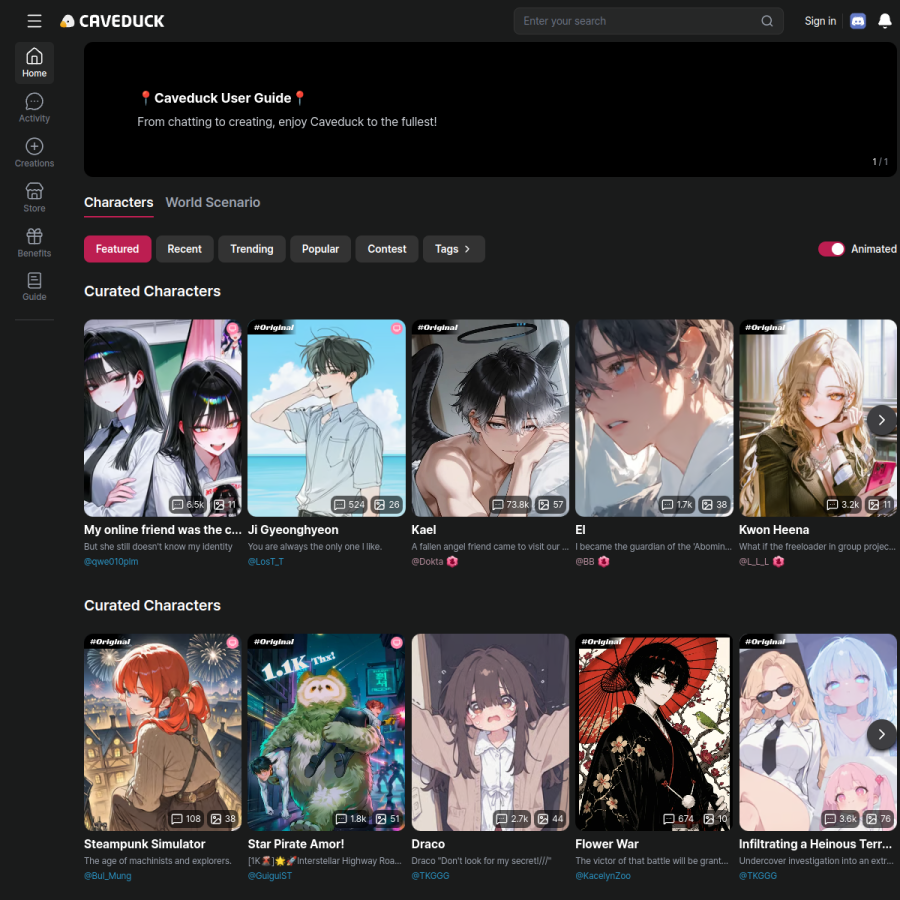Open creator profile @Bul_Mung
900x900 pixels.
(x=108, y=876)
